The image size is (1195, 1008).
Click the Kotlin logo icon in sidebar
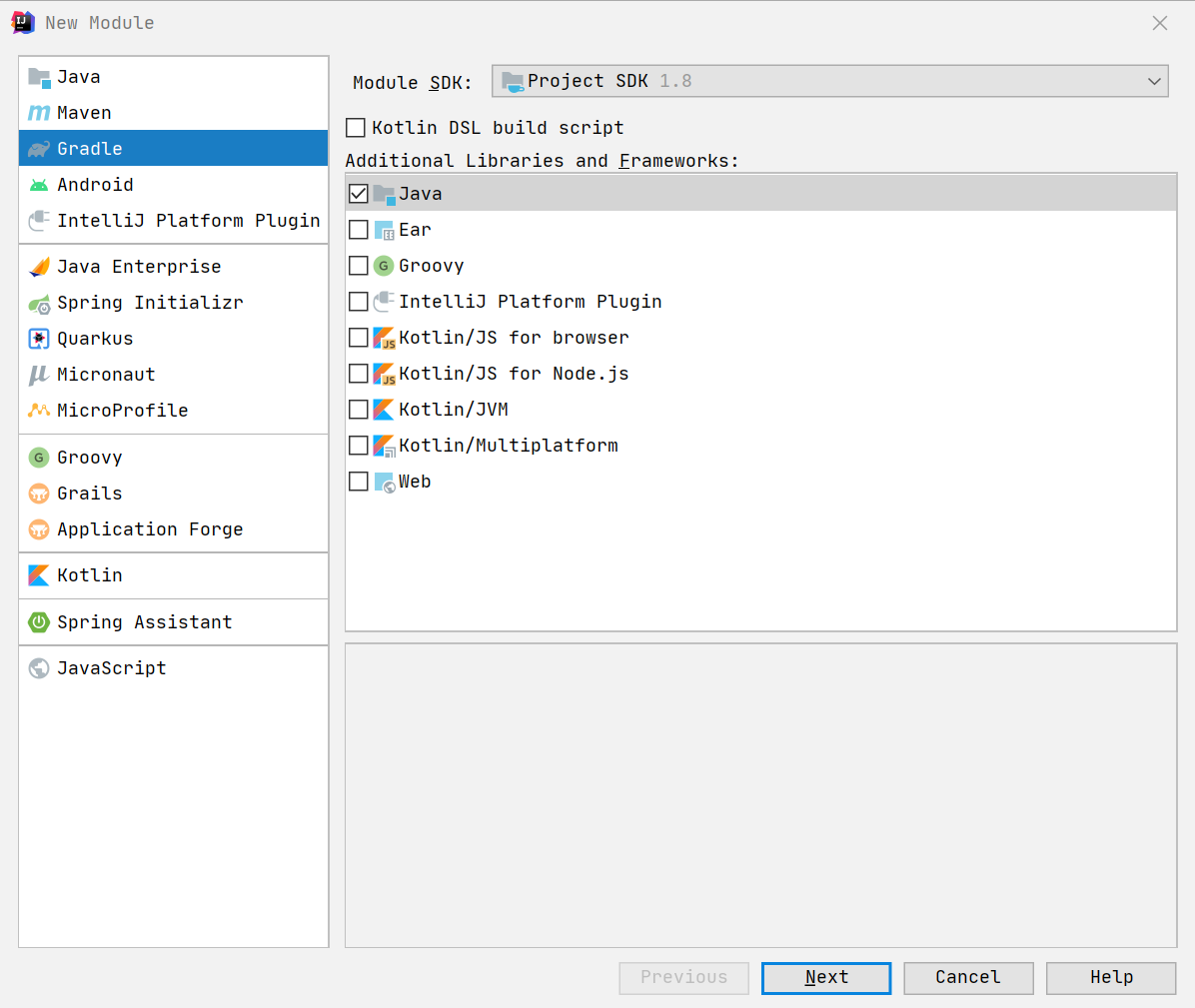pyautogui.click(x=39, y=575)
